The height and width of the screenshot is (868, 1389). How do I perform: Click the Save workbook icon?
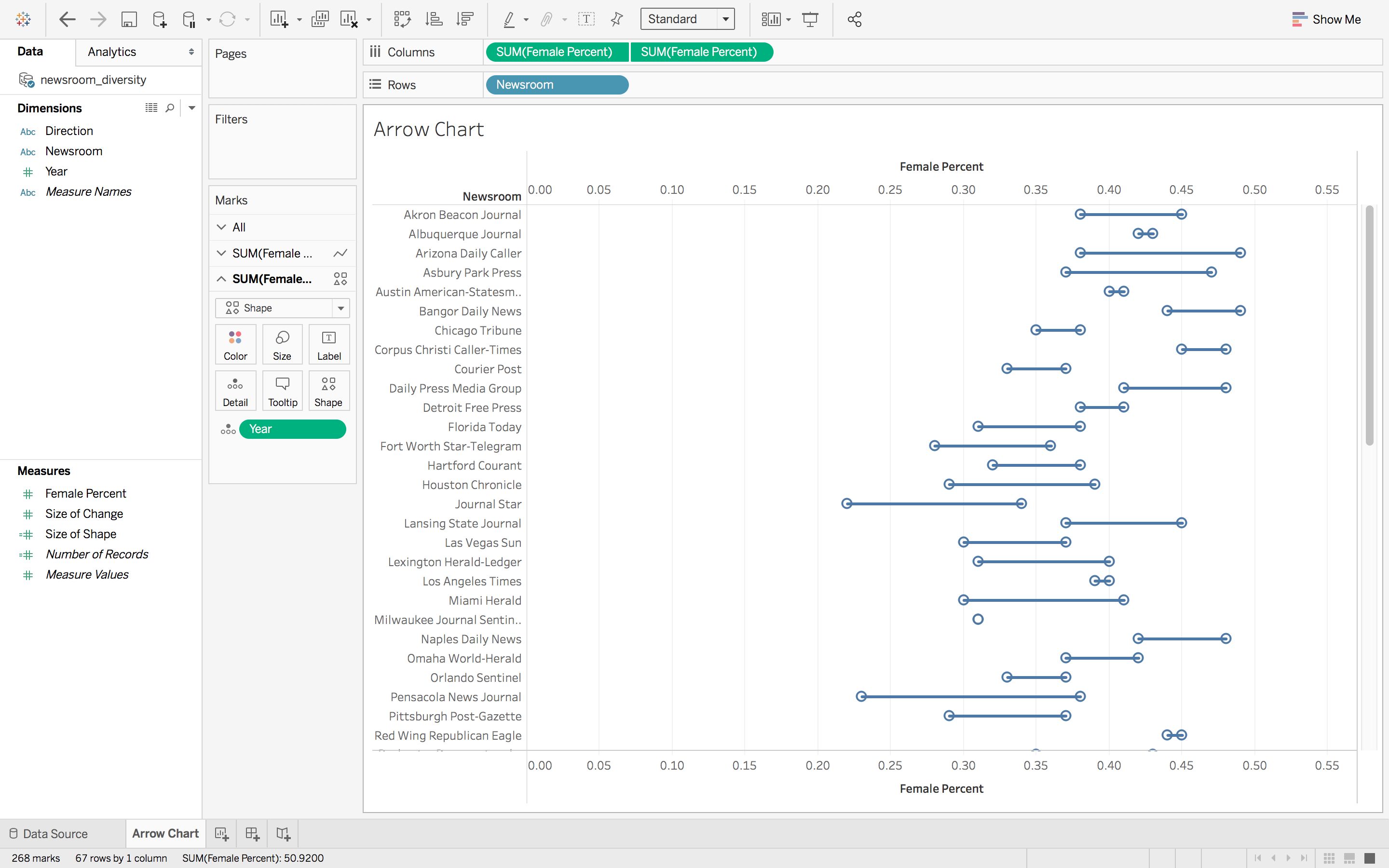(x=129, y=19)
